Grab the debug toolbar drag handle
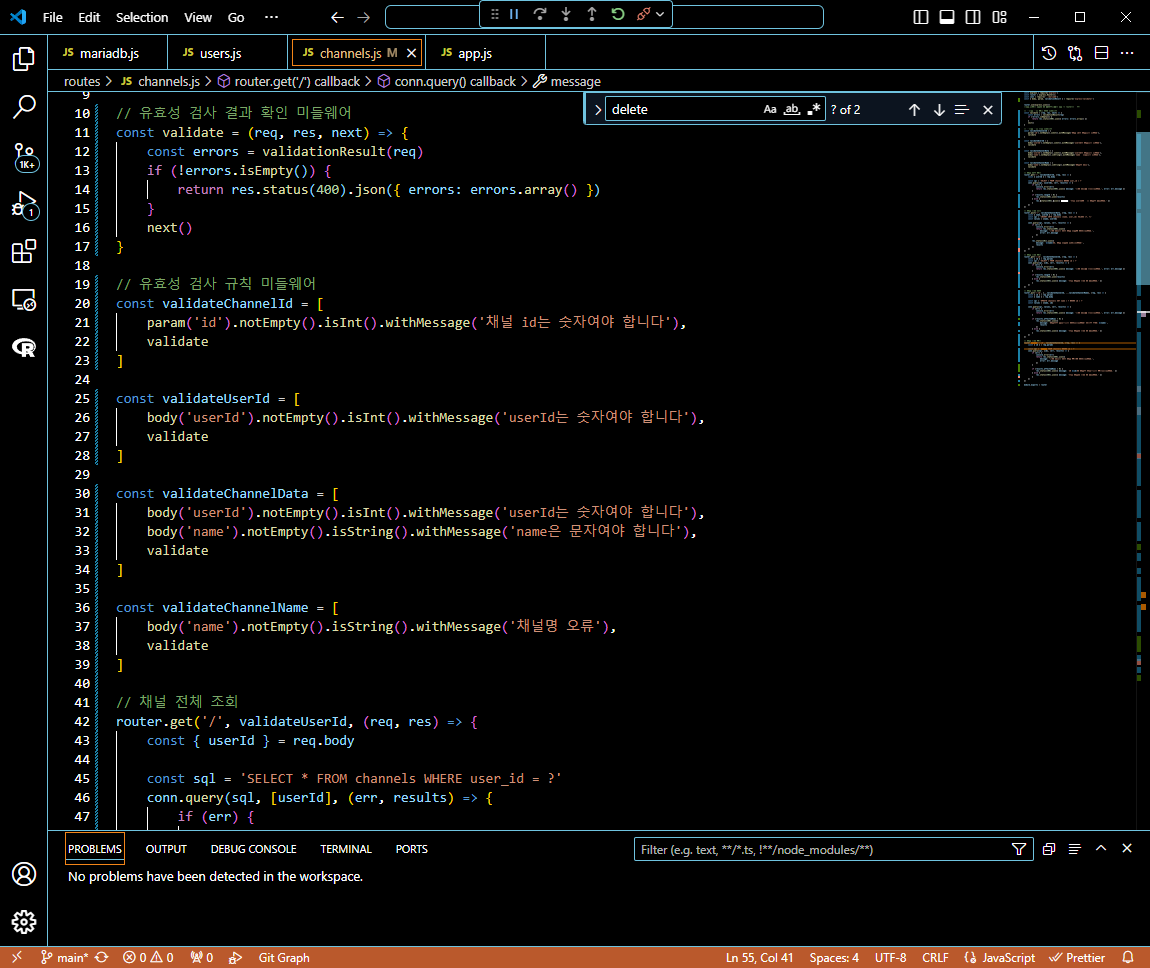This screenshot has height=968, width=1150. (495, 14)
